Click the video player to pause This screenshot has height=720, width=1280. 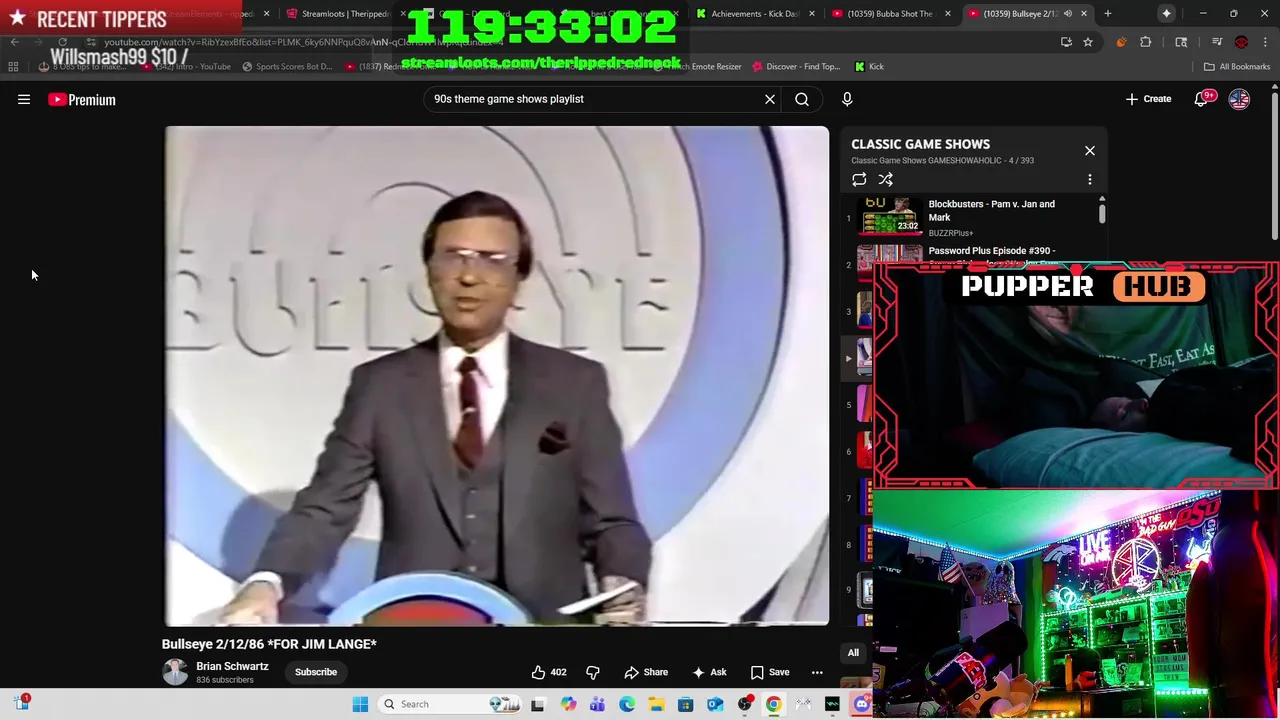(497, 375)
